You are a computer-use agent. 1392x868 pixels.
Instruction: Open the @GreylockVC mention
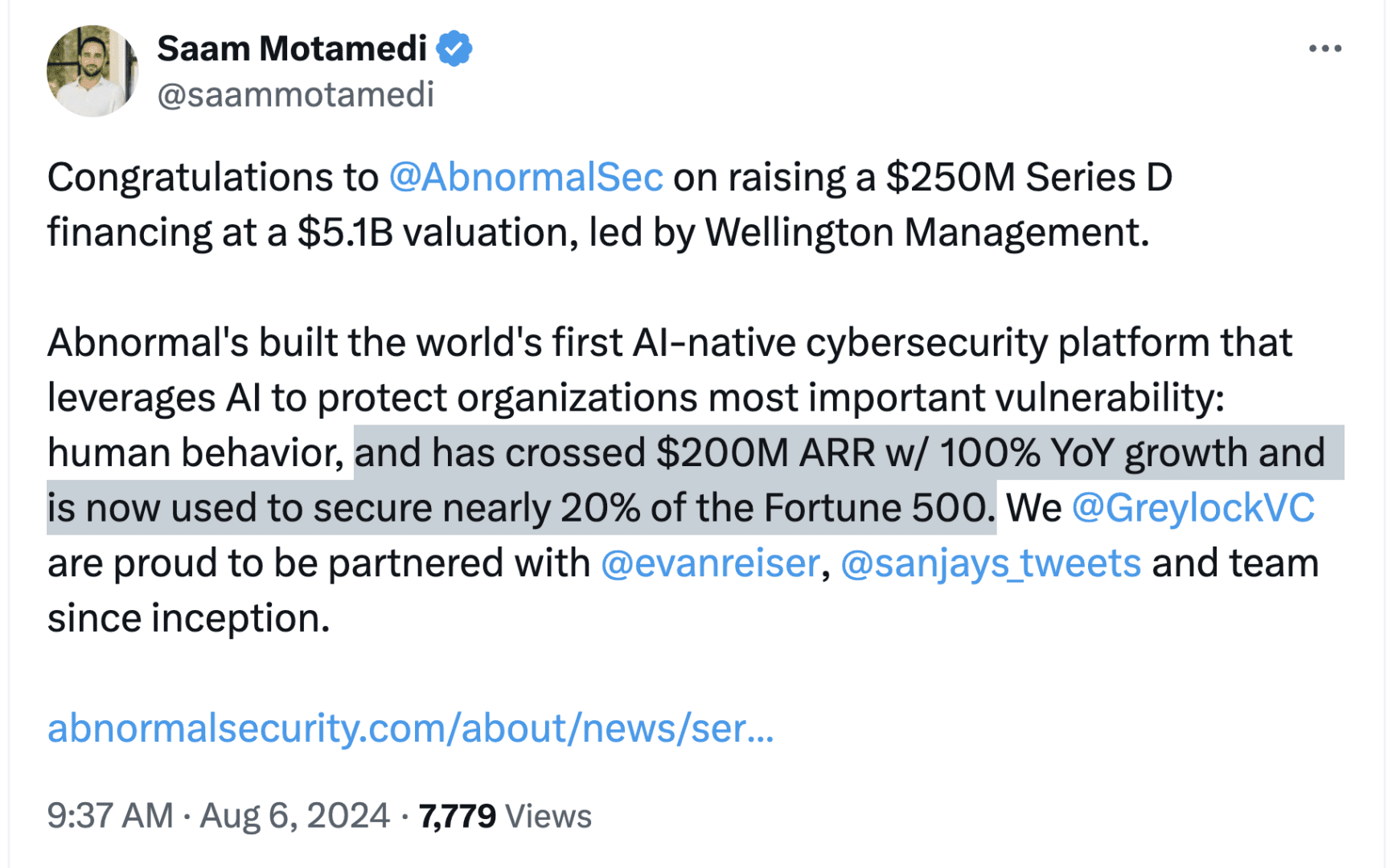1193,508
